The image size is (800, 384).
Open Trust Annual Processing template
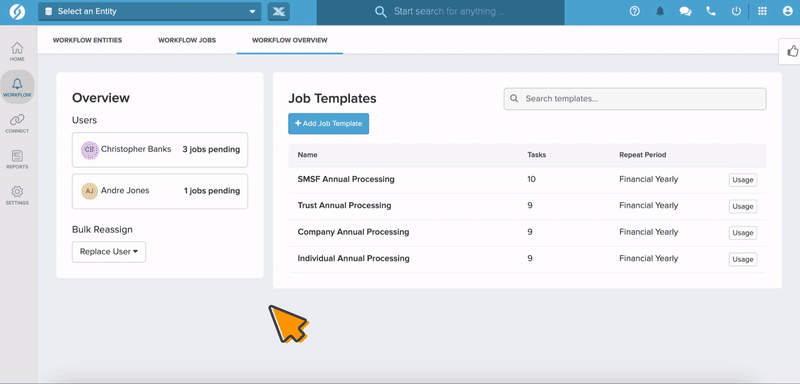point(344,206)
